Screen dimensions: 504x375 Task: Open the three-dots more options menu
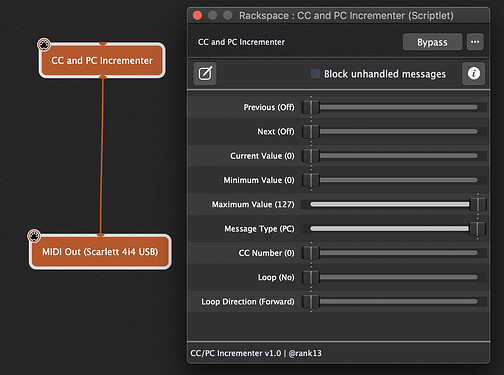475,42
